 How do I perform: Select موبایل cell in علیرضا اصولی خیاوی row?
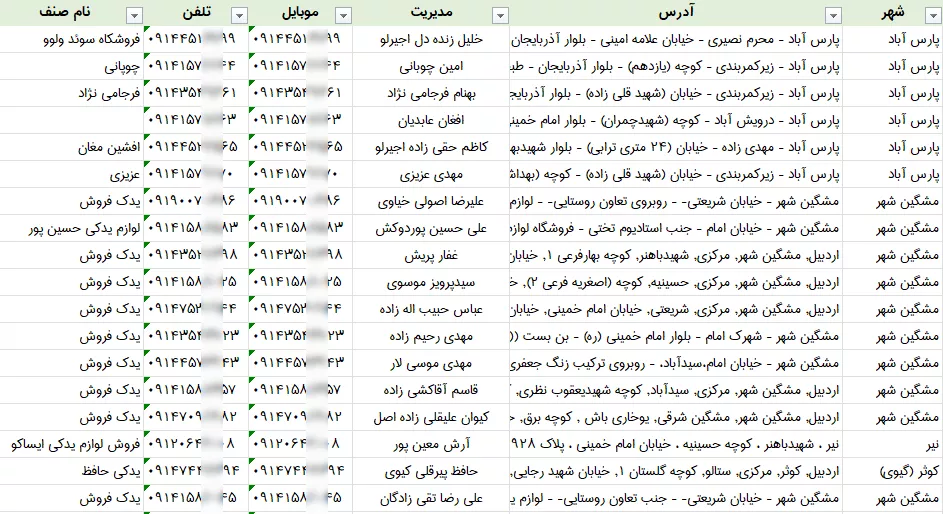pos(300,201)
